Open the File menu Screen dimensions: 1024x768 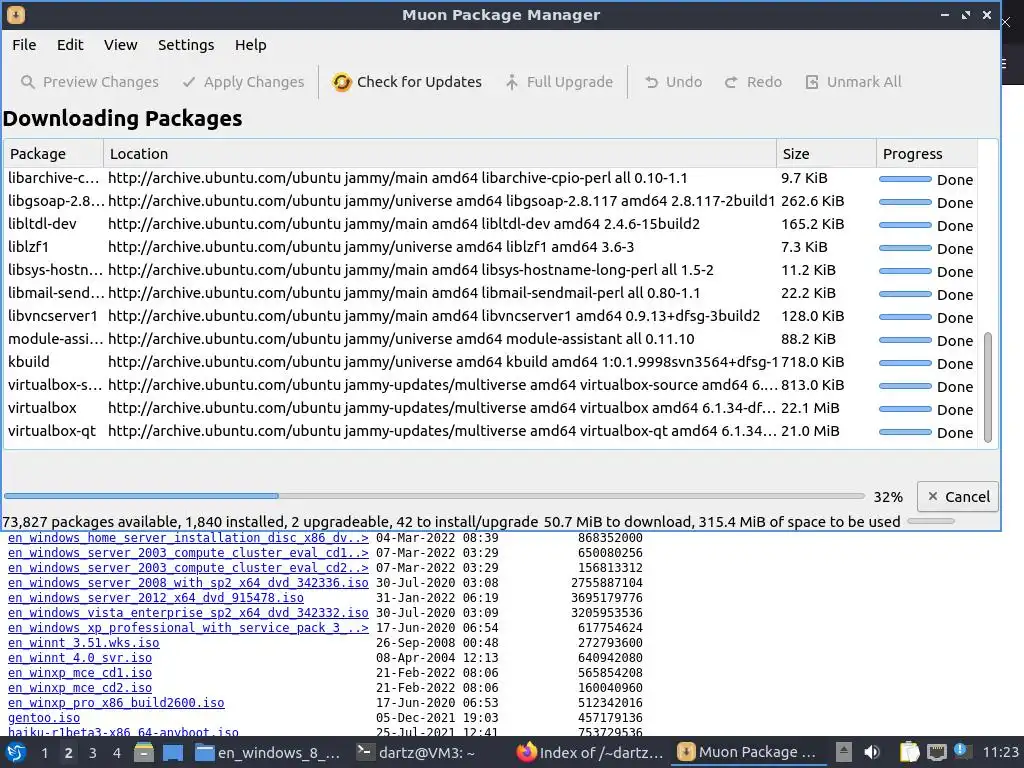[x=24, y=45]
